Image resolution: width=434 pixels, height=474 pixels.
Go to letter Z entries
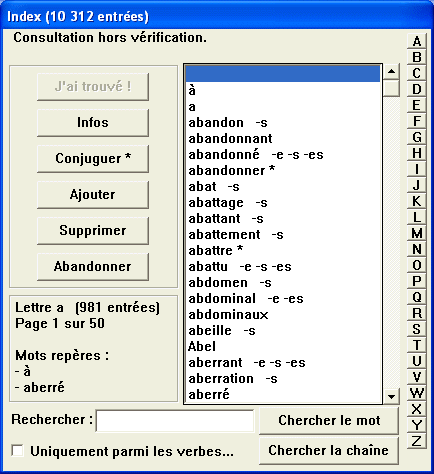point(416,441)
